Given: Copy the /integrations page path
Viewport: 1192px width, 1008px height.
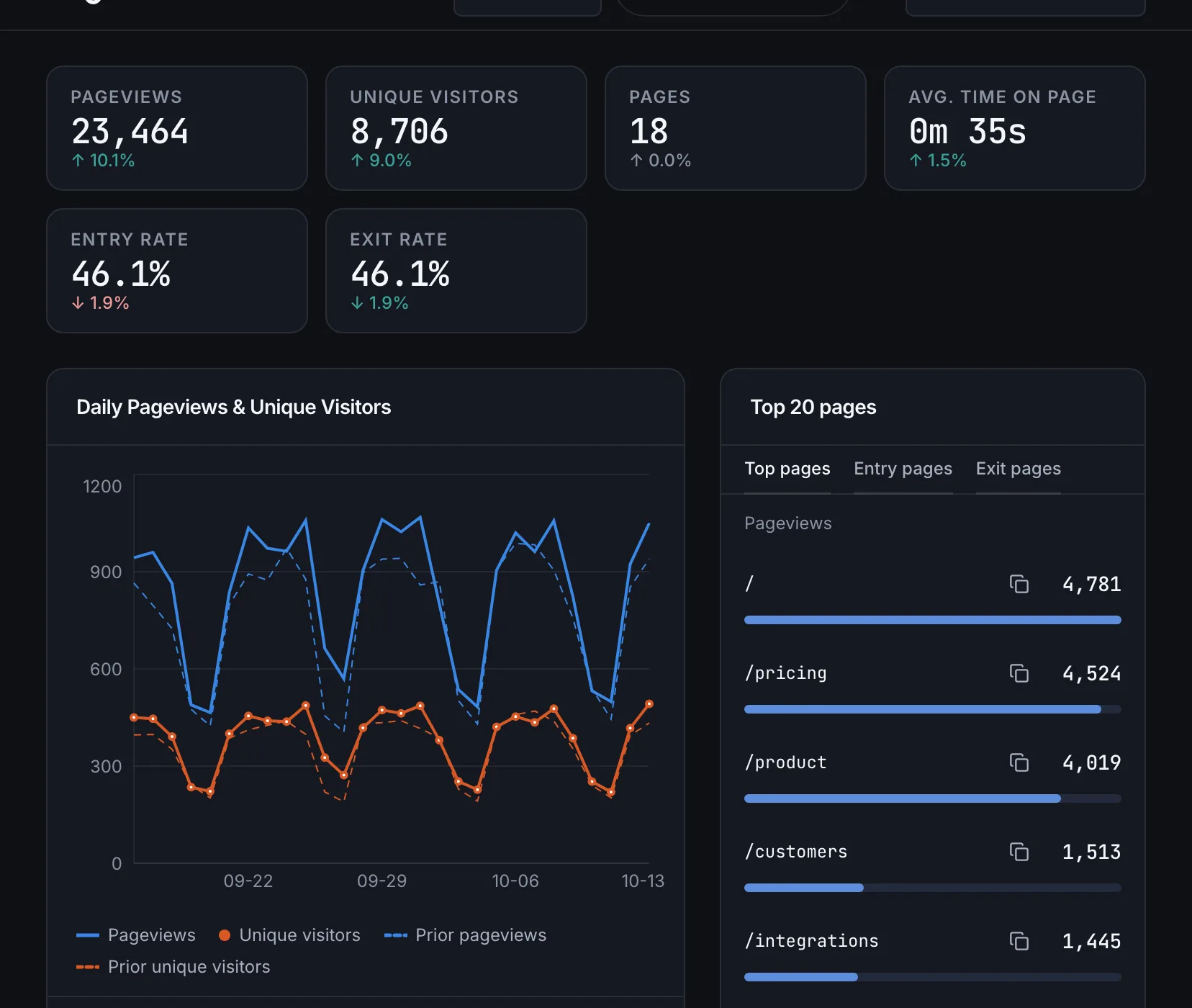Looking at the screenshot, I should pyautogui.click(x=1019, y=941).
